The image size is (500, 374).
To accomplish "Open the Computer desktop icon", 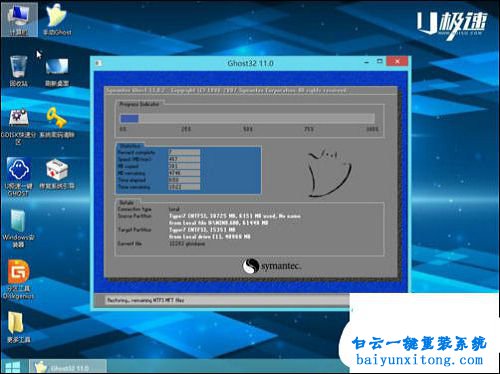I will click(x=19, y=19).
